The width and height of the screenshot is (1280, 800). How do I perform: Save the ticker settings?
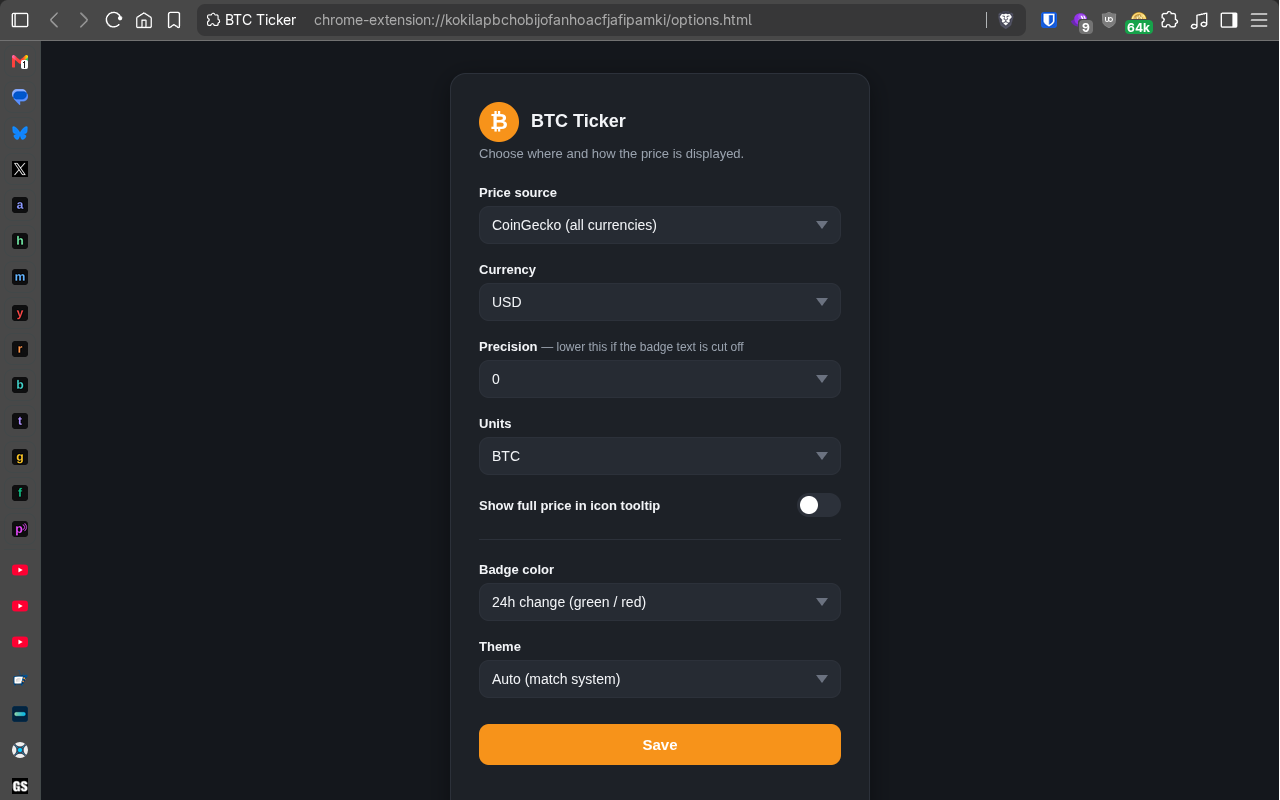(660, 745)
